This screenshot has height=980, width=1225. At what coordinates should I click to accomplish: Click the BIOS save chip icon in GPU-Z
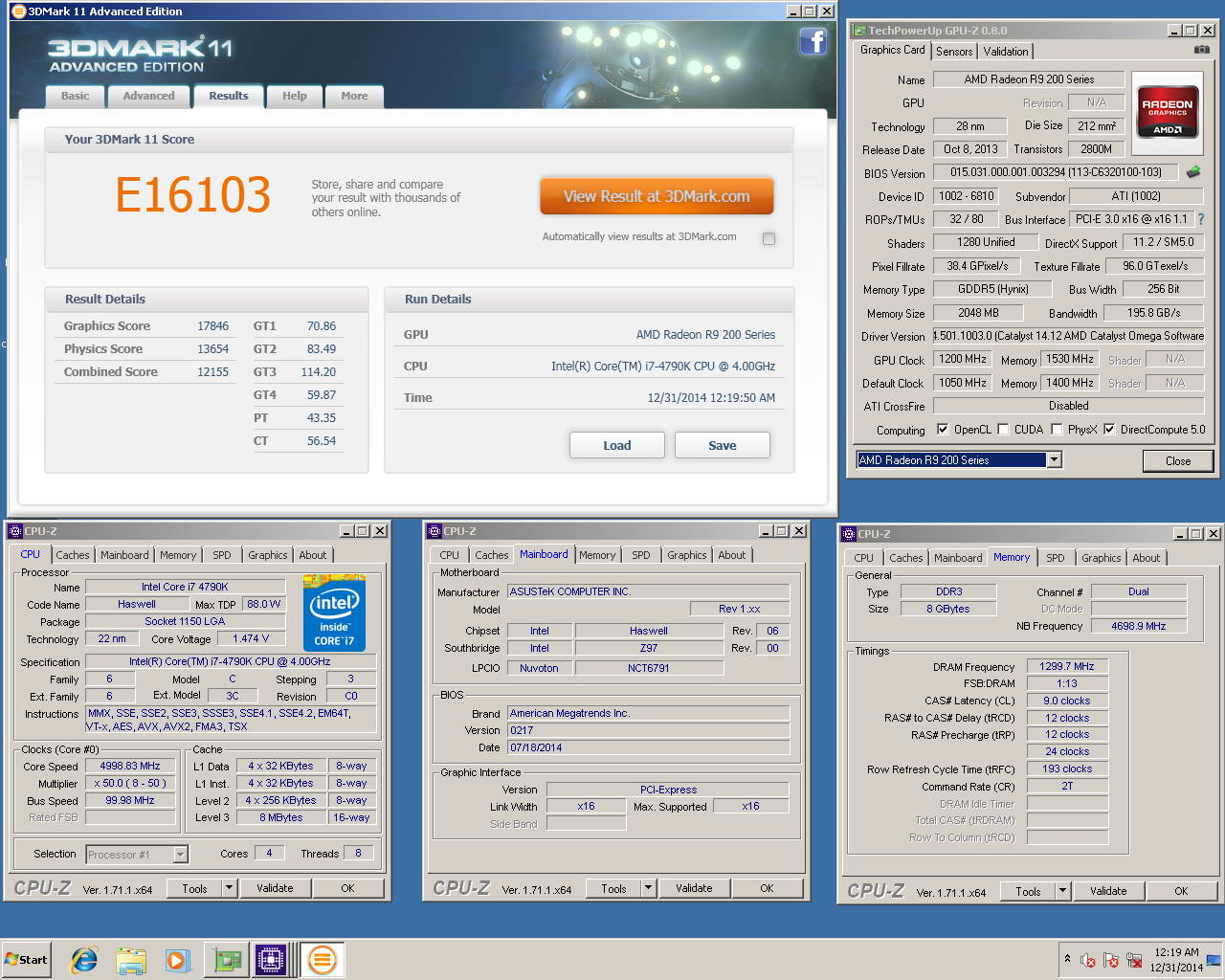[1193, 172]
